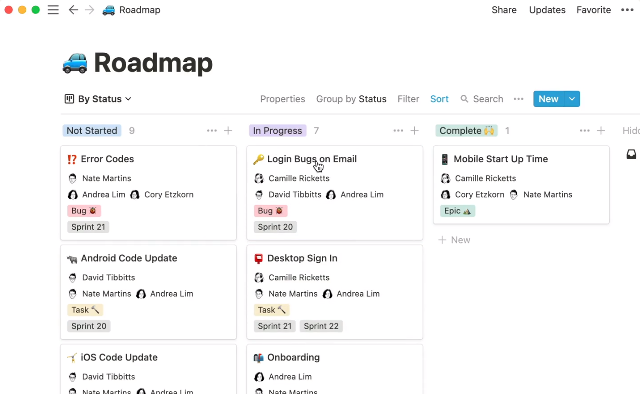
Task: Open the Properties menu
Action: pos(282,99)
